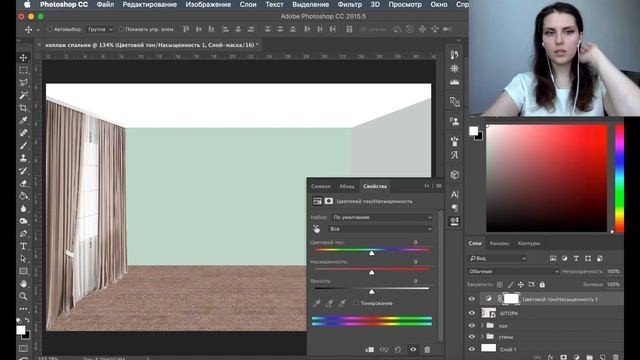Switch to the Абзац tab

(x=347, y=186)
